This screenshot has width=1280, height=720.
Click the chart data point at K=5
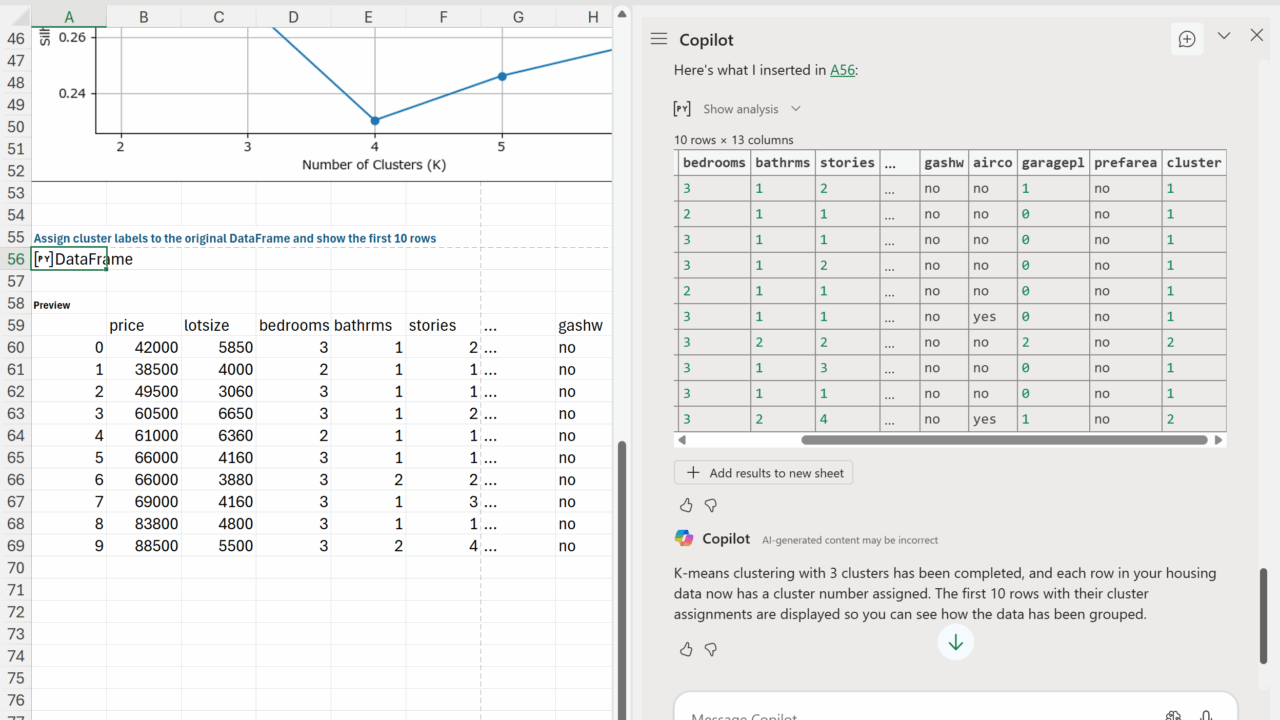pos(502,76)
